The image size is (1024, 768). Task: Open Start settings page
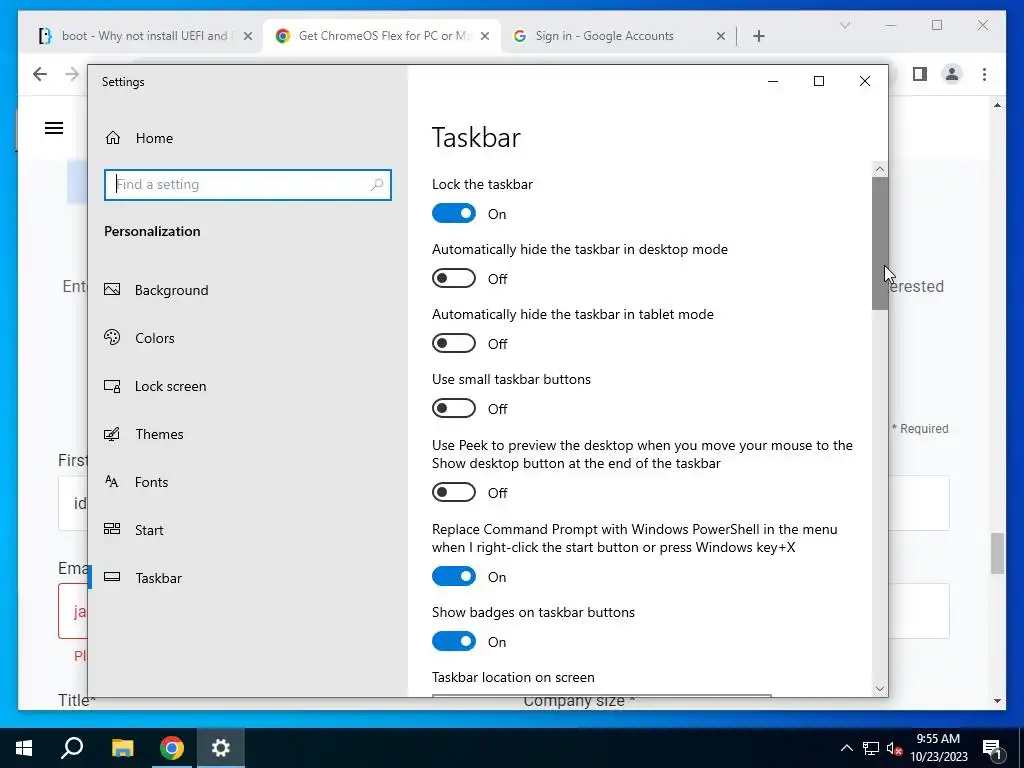pyautogui.click(x=134, y=530)
